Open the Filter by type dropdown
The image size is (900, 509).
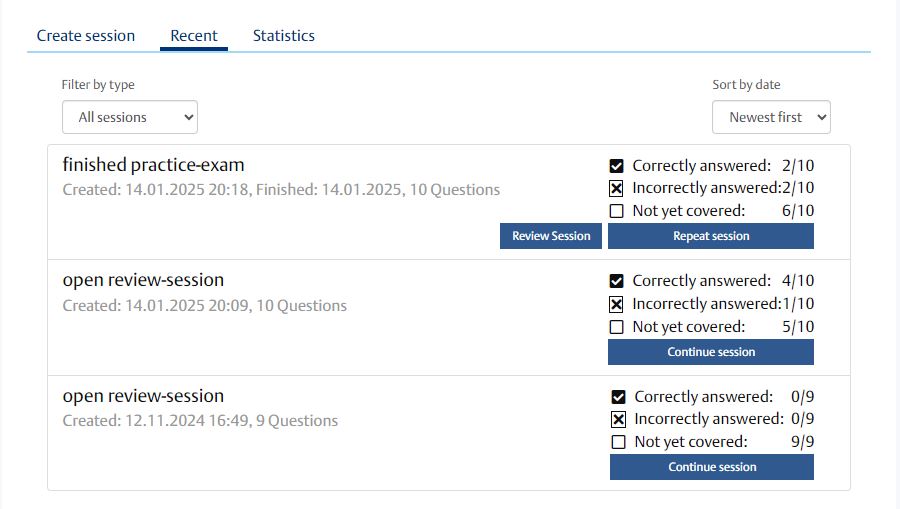pyautogui.click(x=130, y=117)
